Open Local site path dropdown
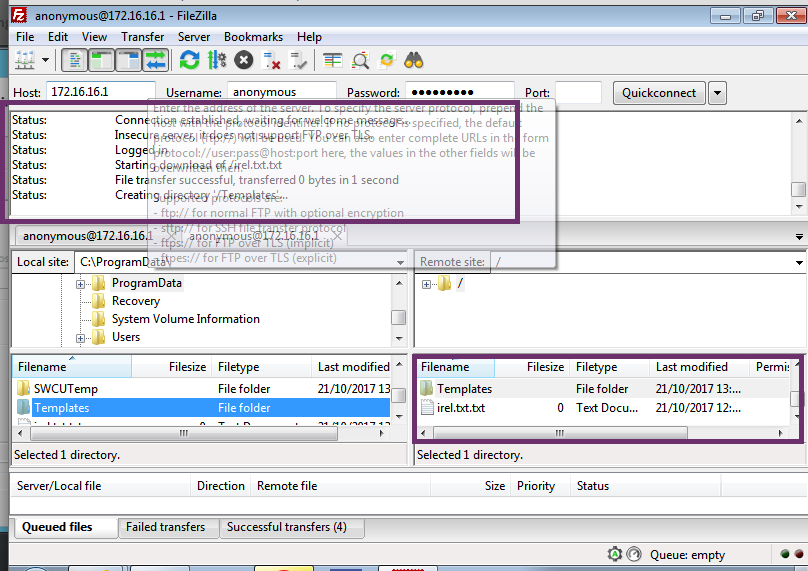 (x=400, y=262)
